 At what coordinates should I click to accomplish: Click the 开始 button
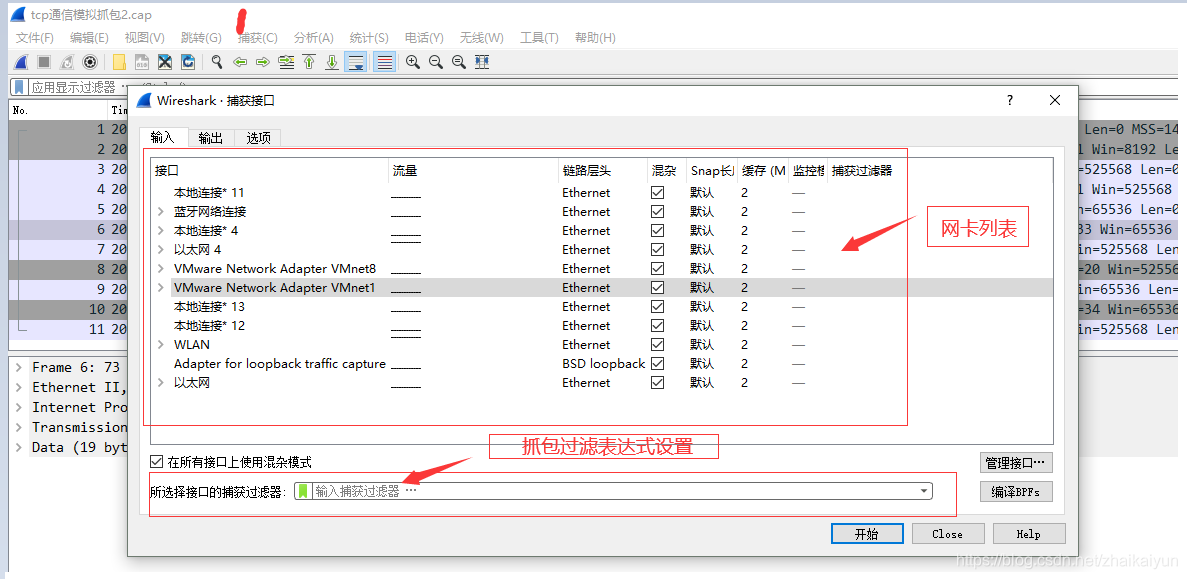pyautogui.click(x=867, y=534)
